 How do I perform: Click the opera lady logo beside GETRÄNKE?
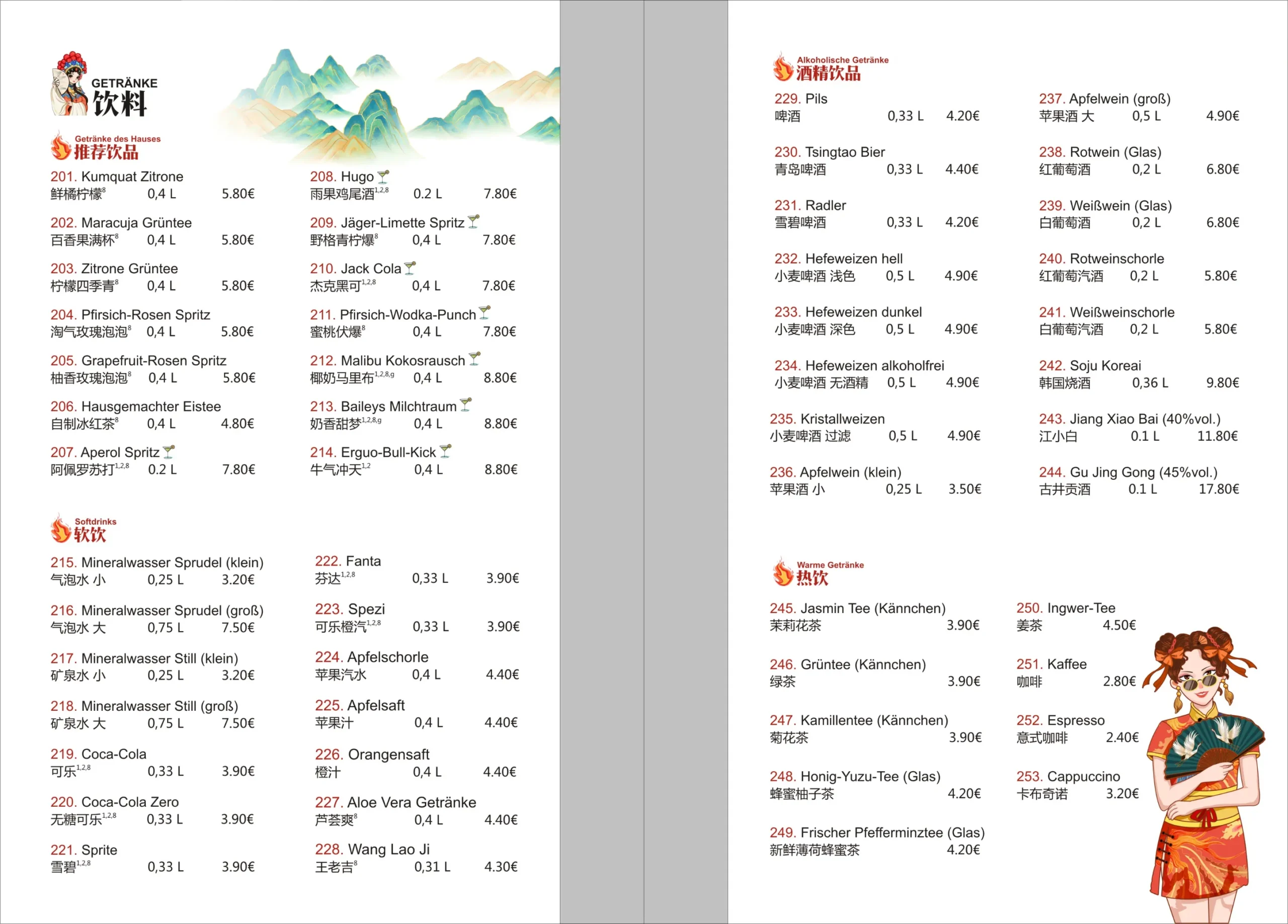pyautogui.click(x=70, y=84)
